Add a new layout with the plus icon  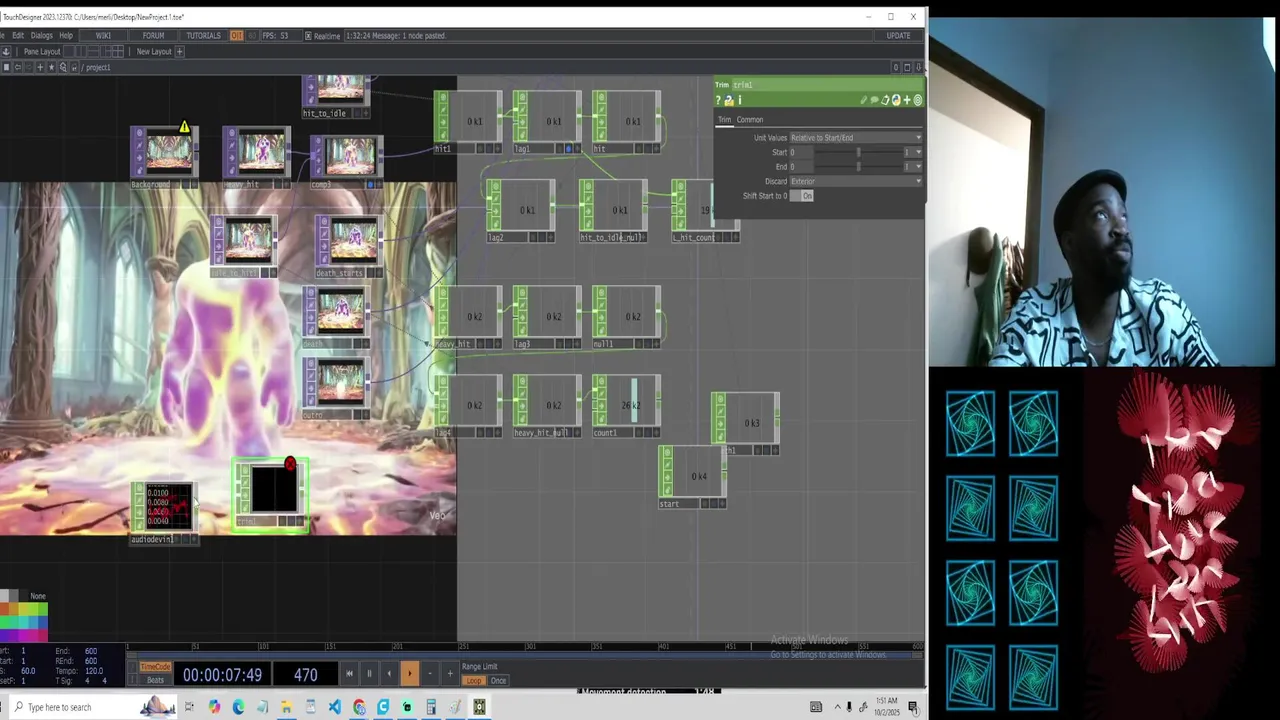click(180, 51)
